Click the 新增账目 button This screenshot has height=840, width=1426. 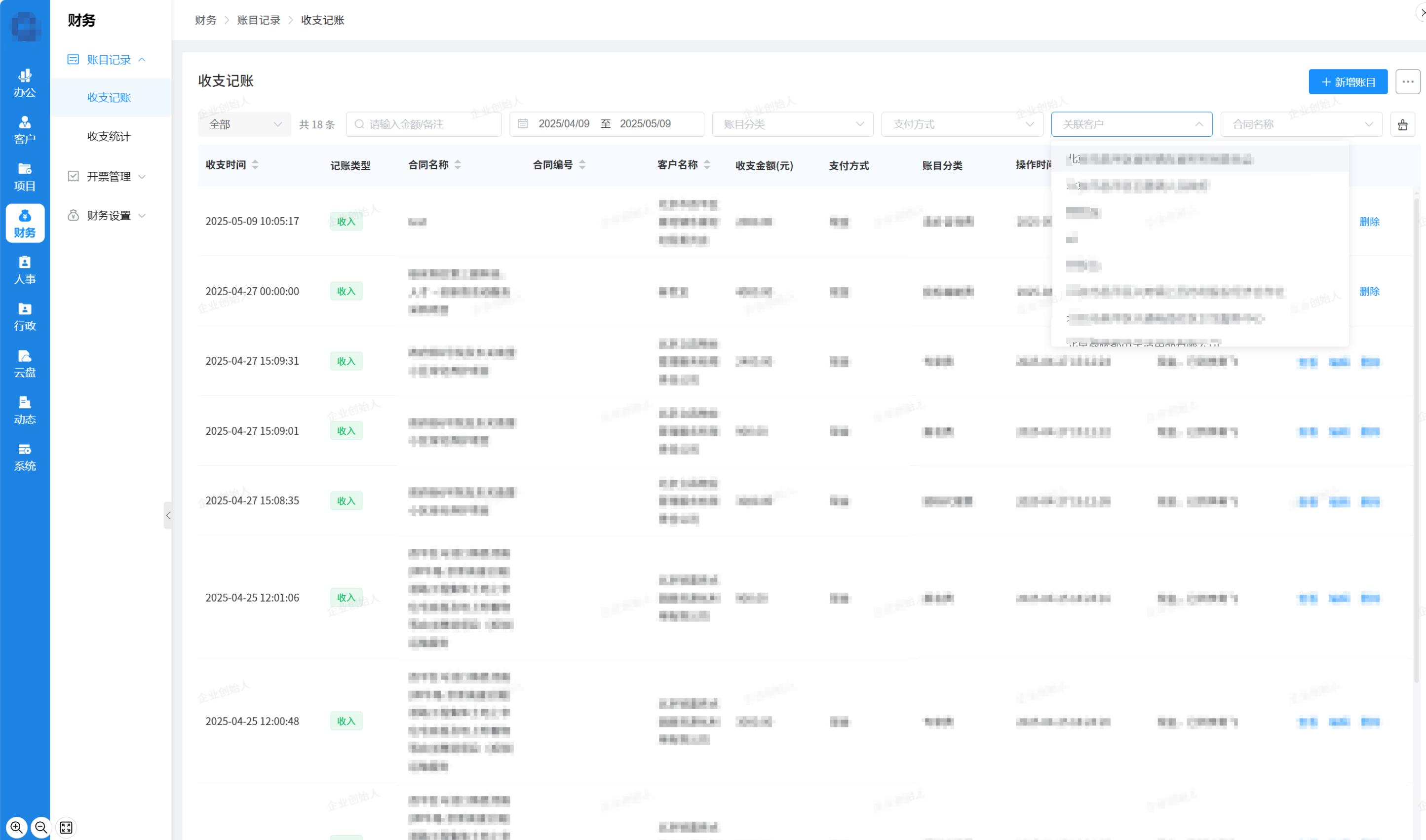tap(1348, 82)
